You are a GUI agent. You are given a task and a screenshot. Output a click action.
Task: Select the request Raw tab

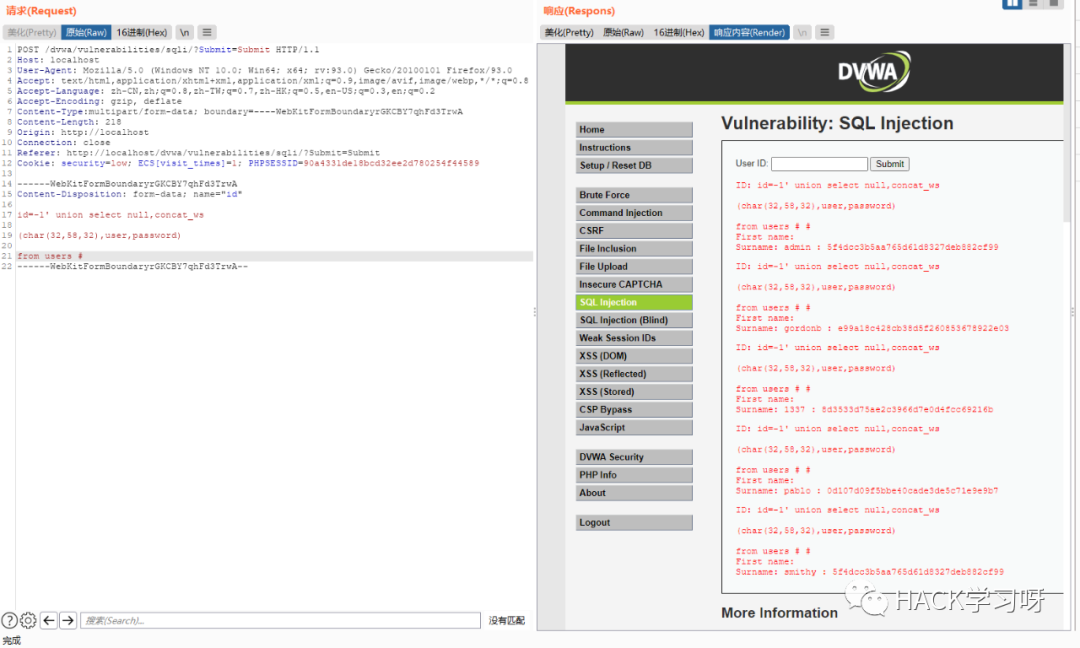click(86, 32)
